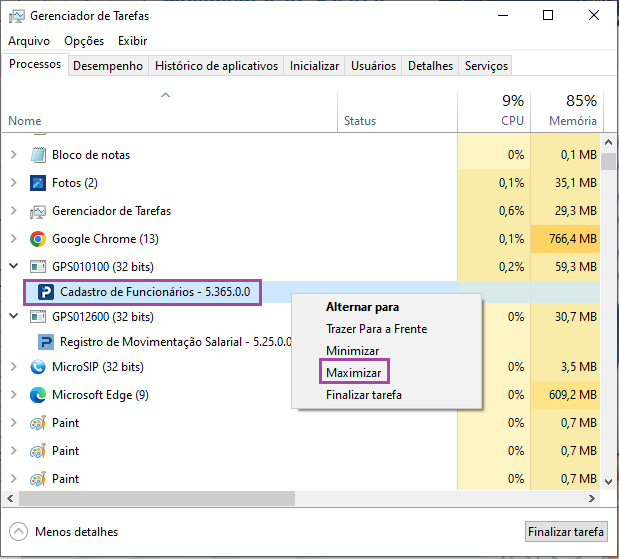Screen dimensions: 619x559
Task: Open the Opções menu
Action: coord(84,41)
